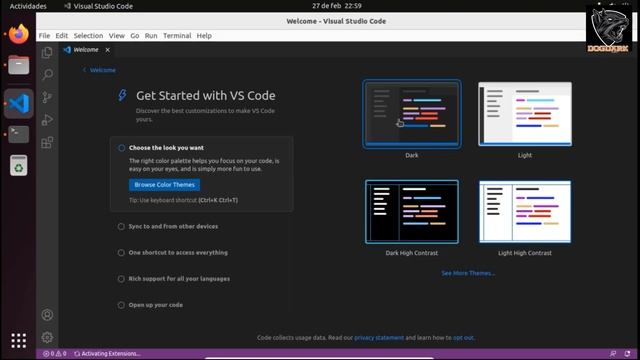This screenshot has width=640, height=360.
Task: Click the lightning bolt Get Started icon
Action: click(x=122, y=95)
